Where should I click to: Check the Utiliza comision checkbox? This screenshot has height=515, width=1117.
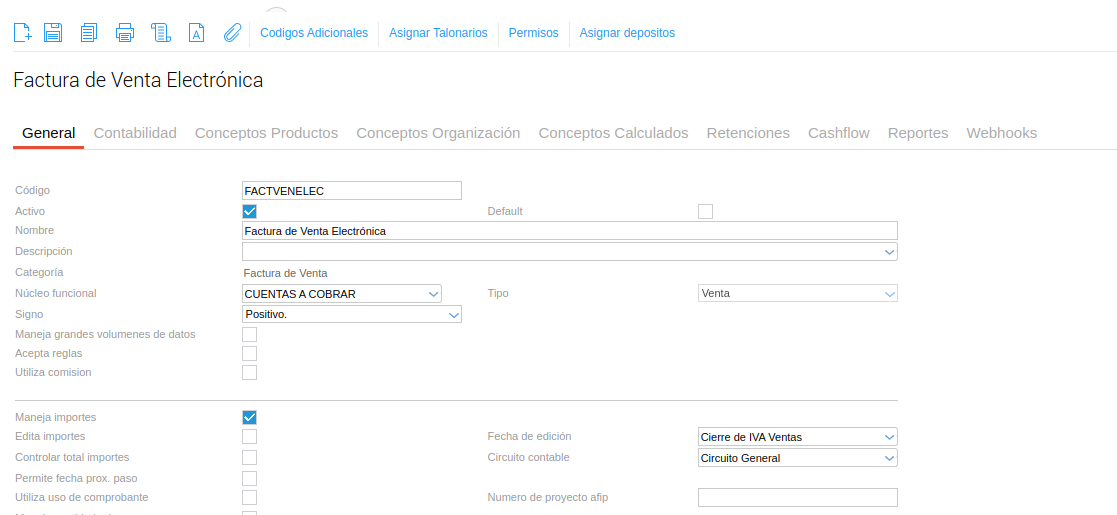(x=249, y=372)
